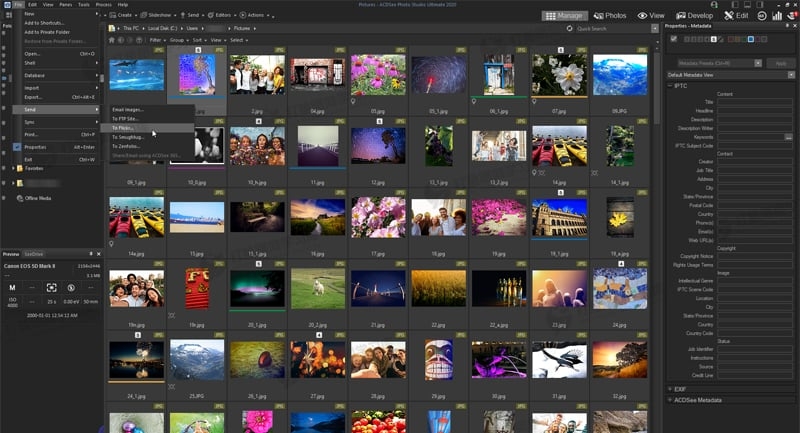
Task: Toggle the metadata tag checkbox in Properties
Action: coord(673,39)
